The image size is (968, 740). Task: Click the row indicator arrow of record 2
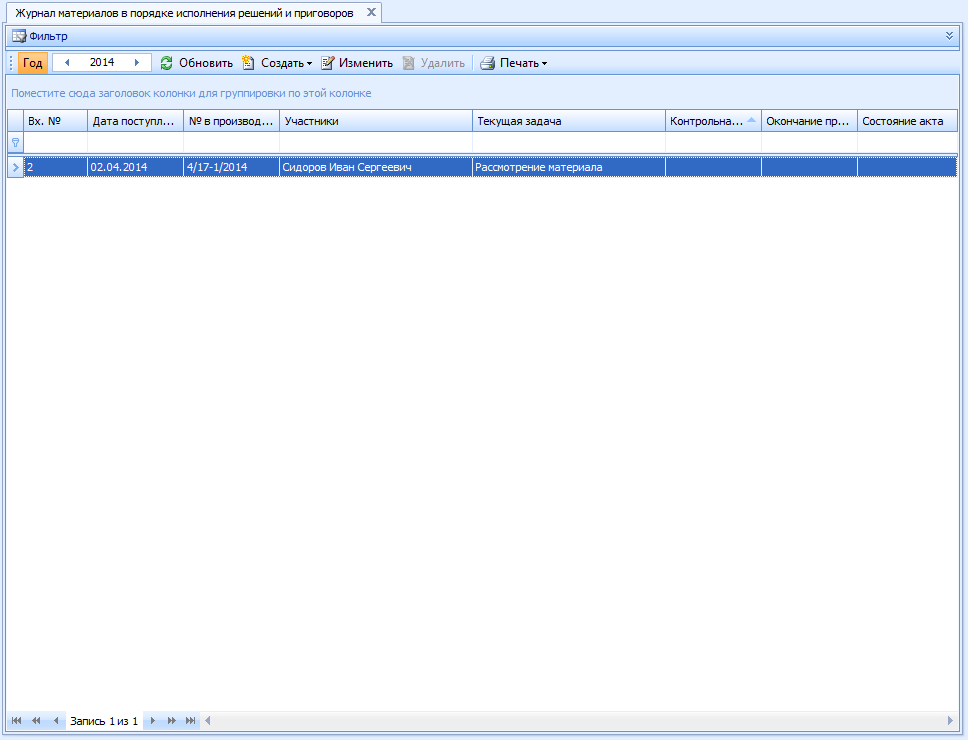15,167
